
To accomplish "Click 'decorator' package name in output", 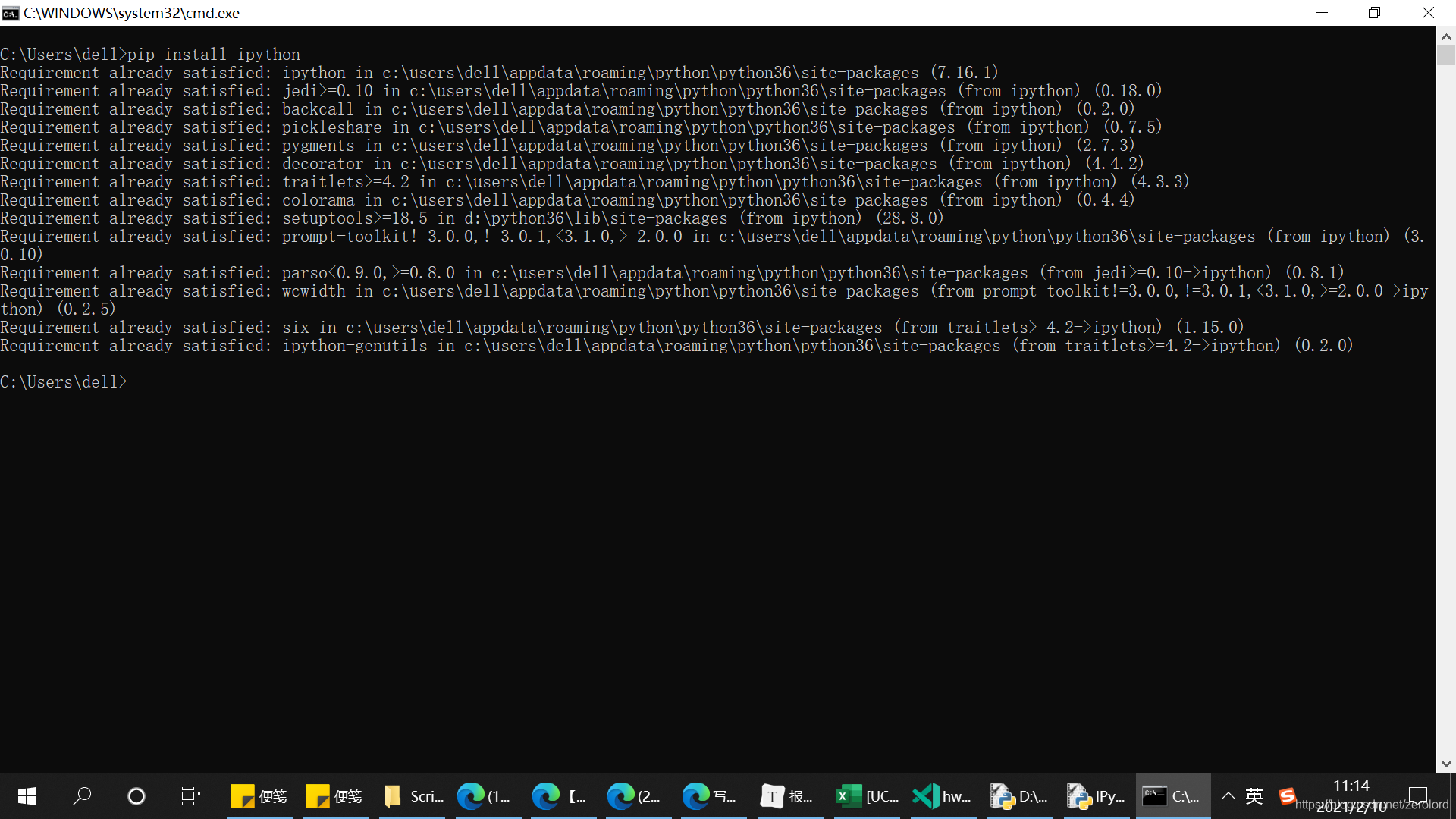I will tap(323, 164).
